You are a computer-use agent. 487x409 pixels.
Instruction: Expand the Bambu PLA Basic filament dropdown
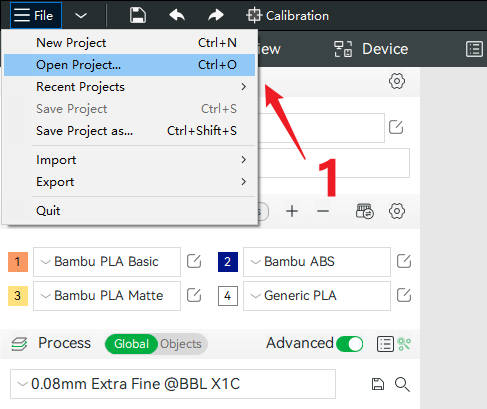(107, 262)
